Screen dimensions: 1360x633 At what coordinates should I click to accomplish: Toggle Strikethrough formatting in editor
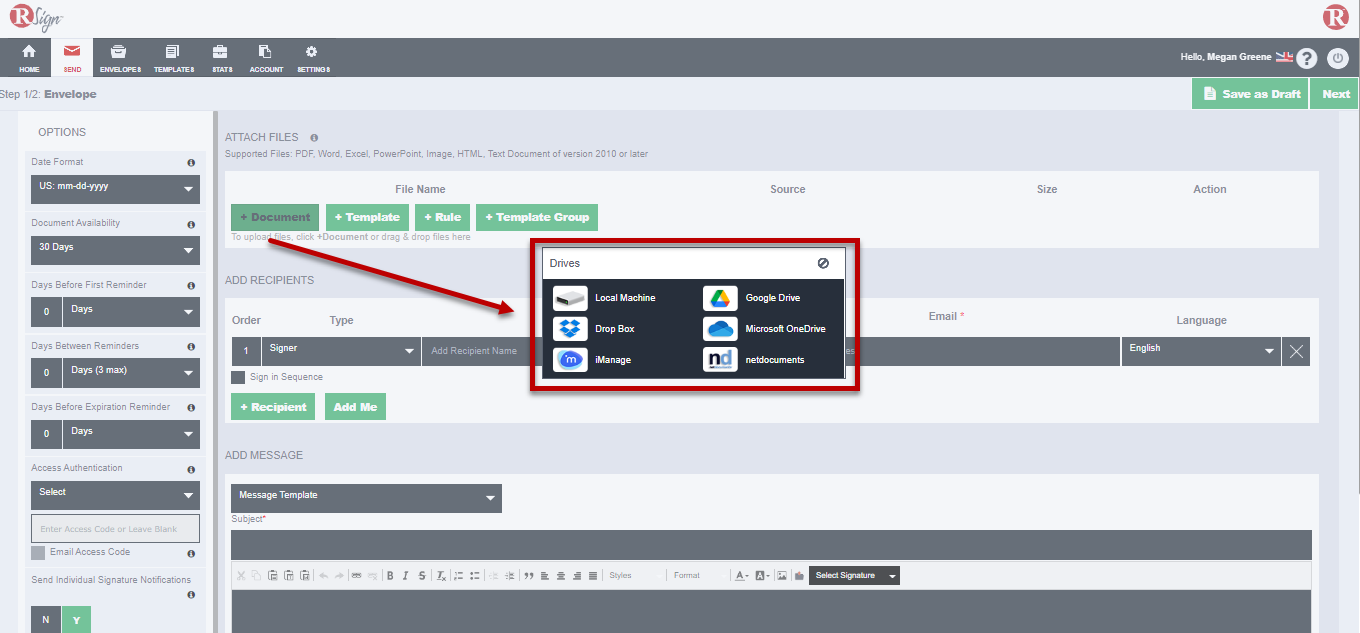pyautogui.click(x=422, y=575)
